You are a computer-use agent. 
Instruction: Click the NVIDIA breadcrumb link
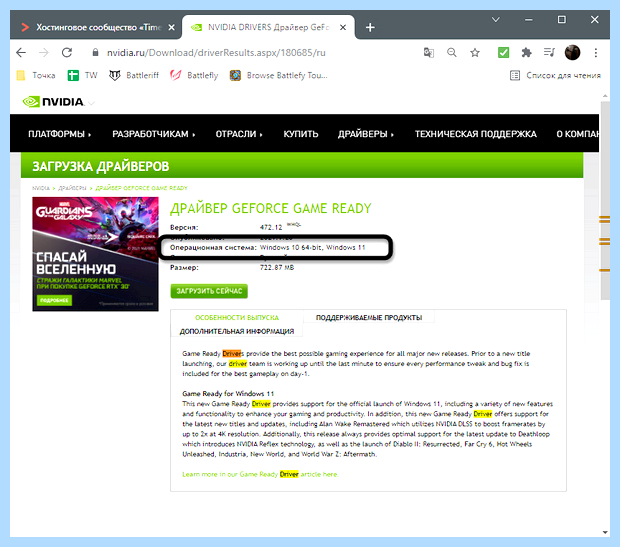pos(41,188)
